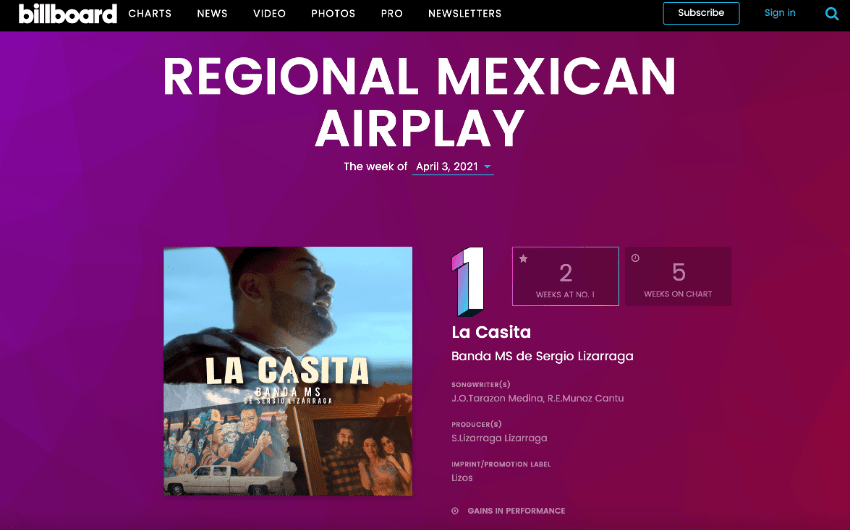Open the search magnifier icon

click(x=832, y=14)
